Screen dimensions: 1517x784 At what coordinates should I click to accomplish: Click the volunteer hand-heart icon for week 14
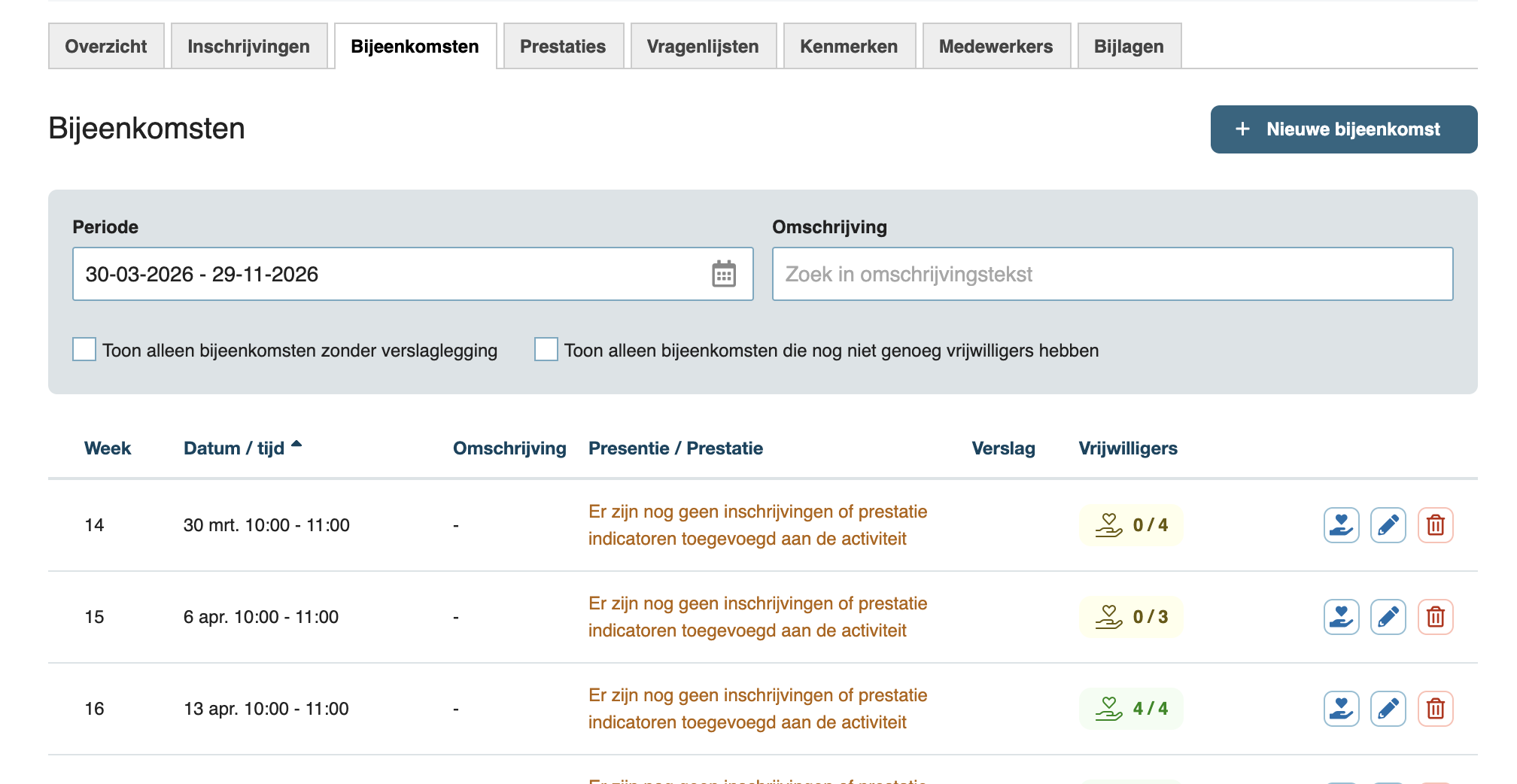coord(1341,525)
